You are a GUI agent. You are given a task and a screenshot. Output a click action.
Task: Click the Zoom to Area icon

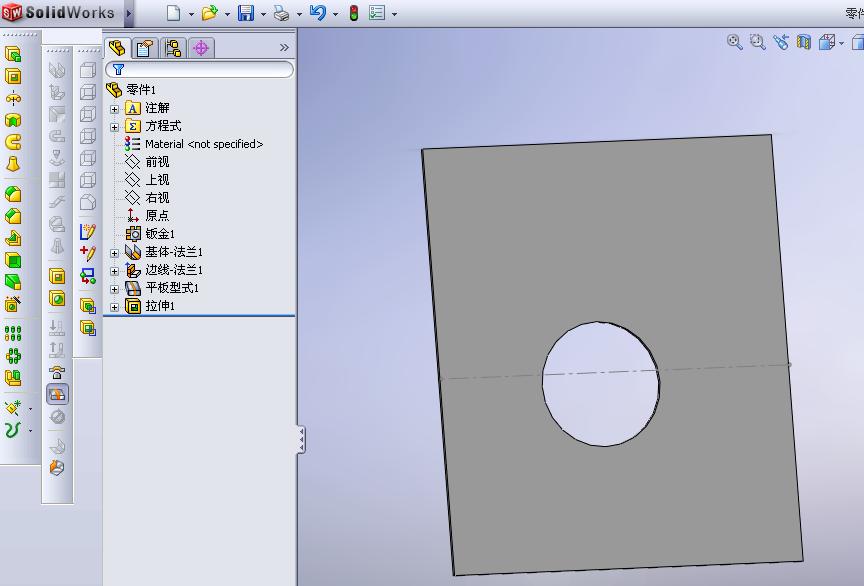pyautogui.click(x=758, y=42)
